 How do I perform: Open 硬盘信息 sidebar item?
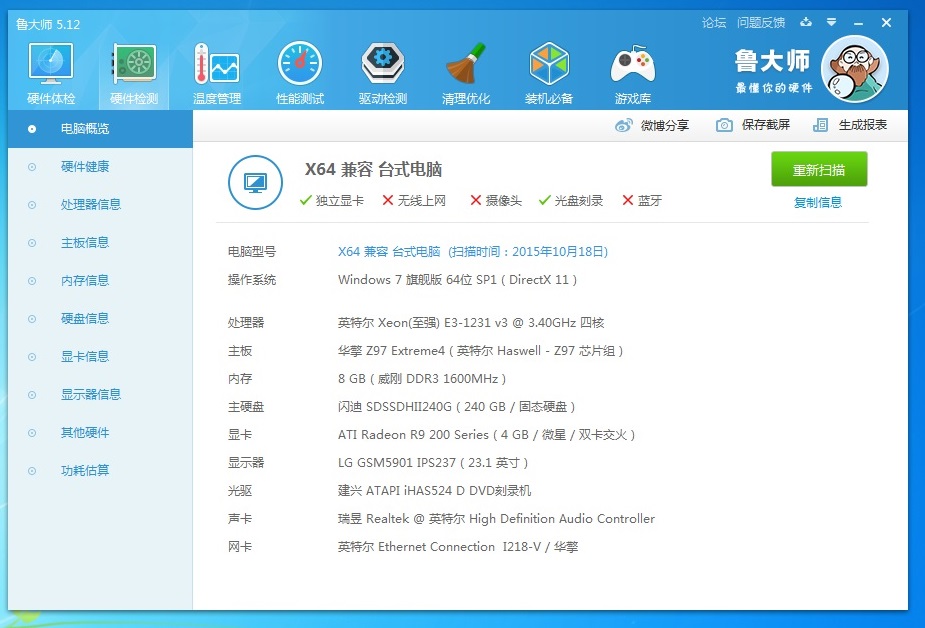coord(100,319)
